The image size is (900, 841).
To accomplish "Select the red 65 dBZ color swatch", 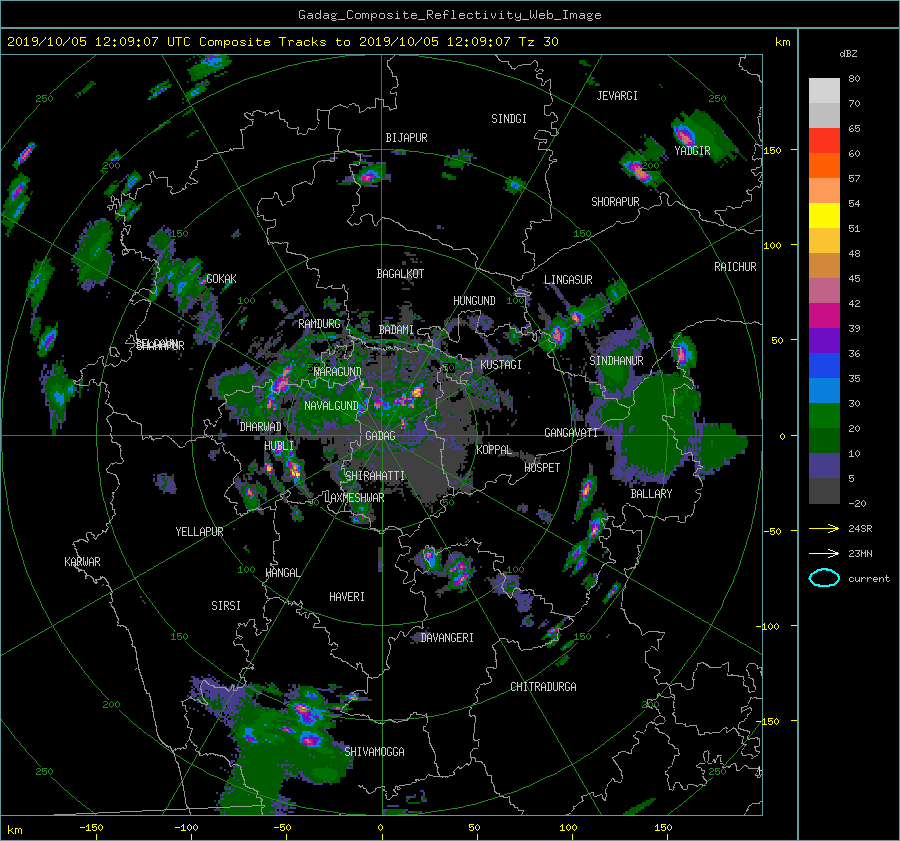I will point(824,140).
